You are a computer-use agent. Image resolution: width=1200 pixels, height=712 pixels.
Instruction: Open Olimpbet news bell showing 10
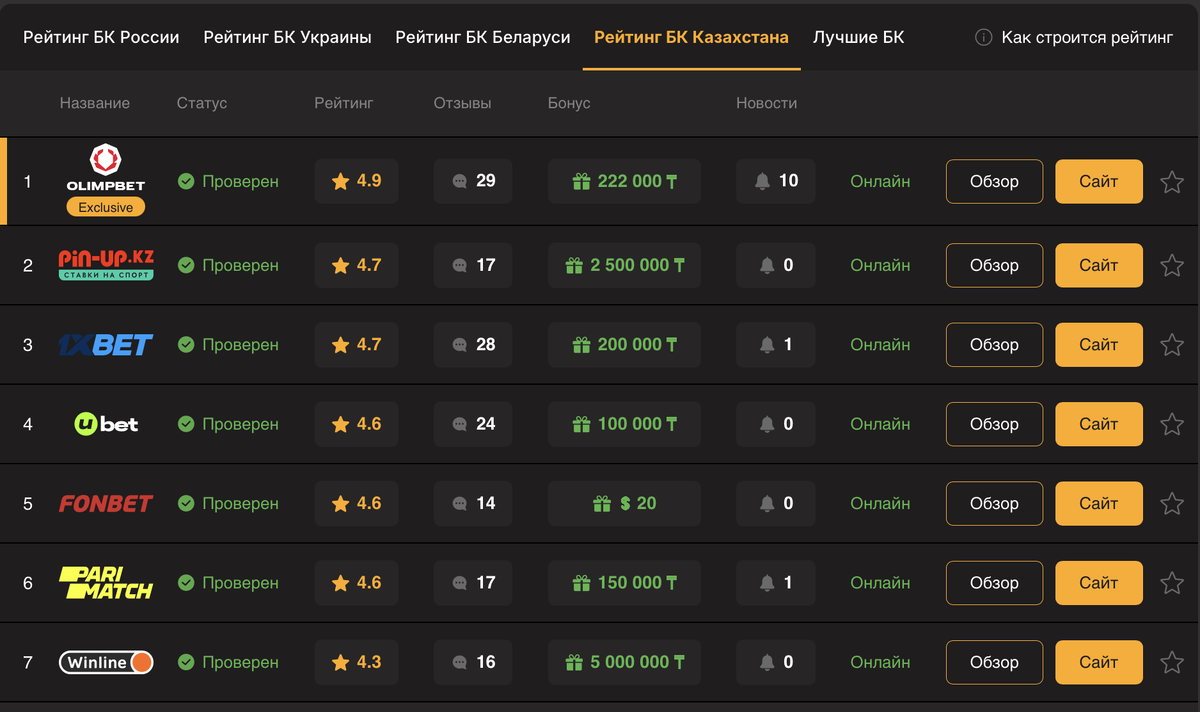[775, 181]
